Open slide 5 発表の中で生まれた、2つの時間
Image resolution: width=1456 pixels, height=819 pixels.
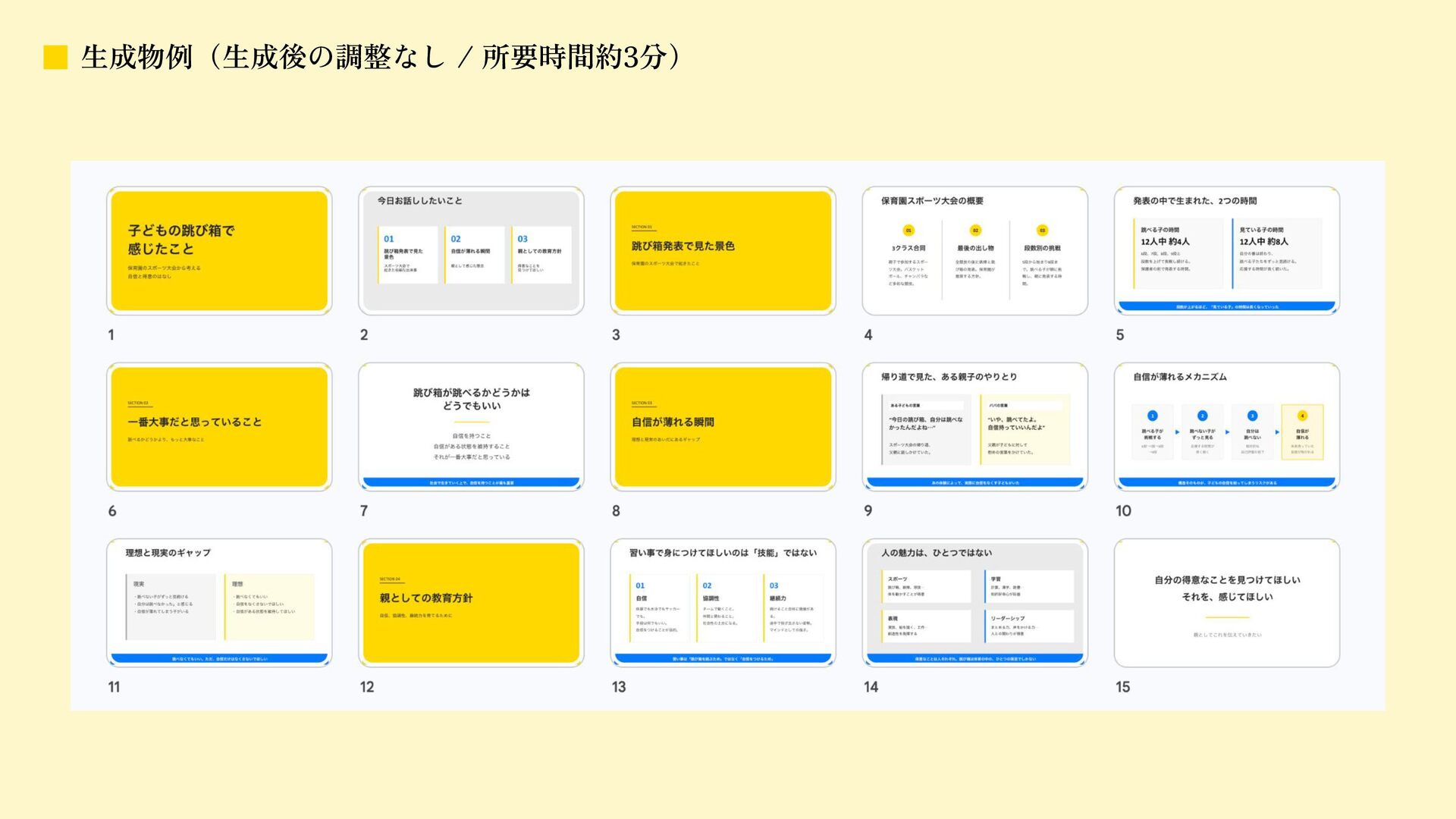click(x=1226, y=251)
